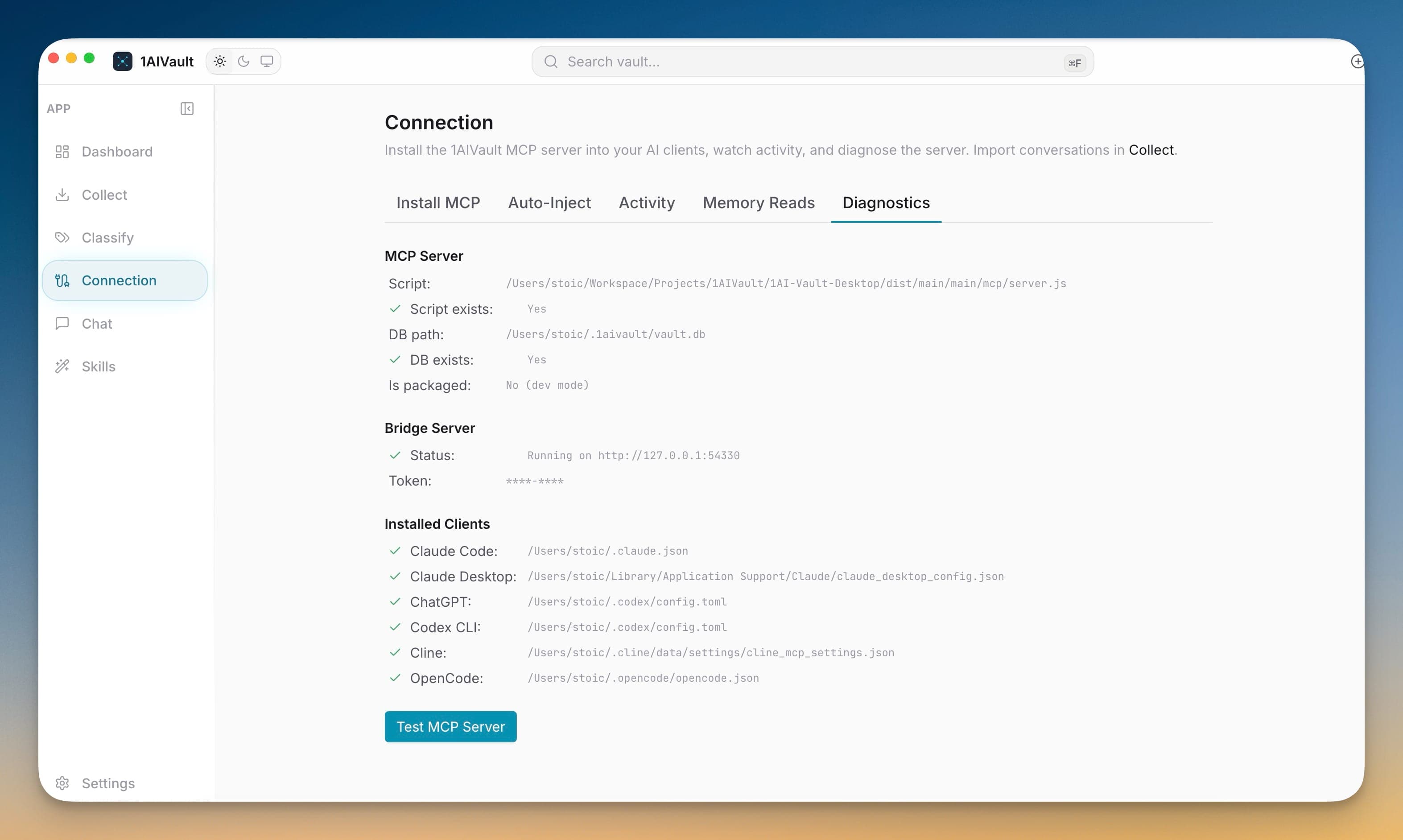This screenshot has height=840, width=1403.
Task: Switch to dark theme moon icon
Action: [x=243, y=61]
